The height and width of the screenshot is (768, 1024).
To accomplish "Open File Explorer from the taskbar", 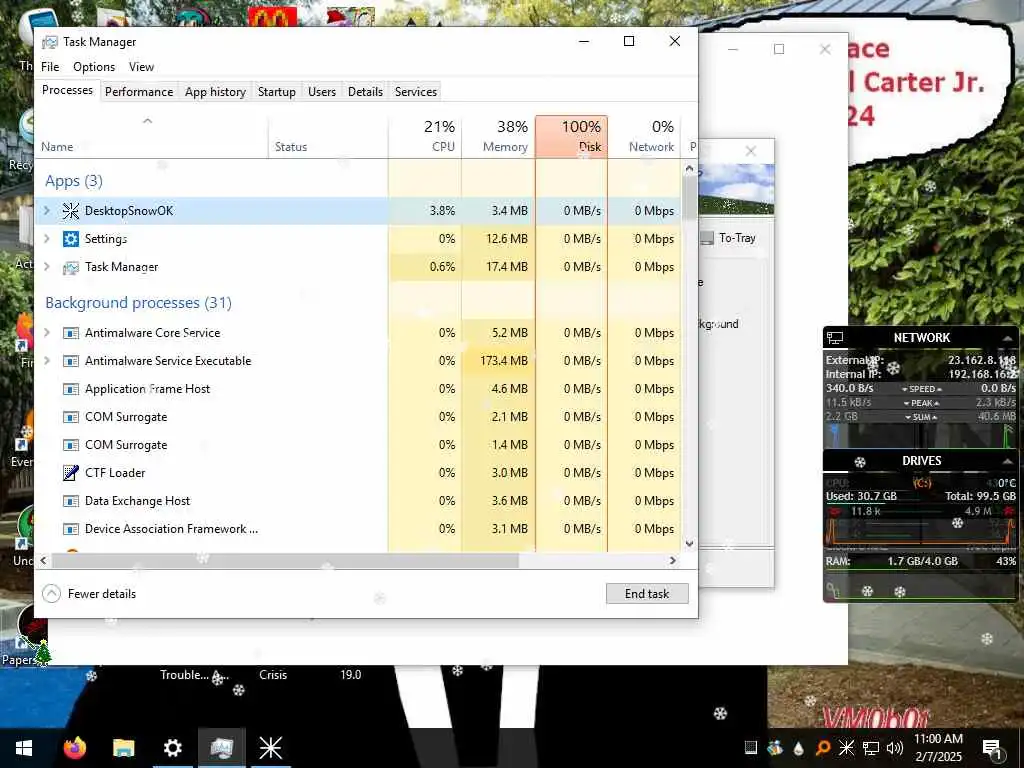I will pos(123,748).
